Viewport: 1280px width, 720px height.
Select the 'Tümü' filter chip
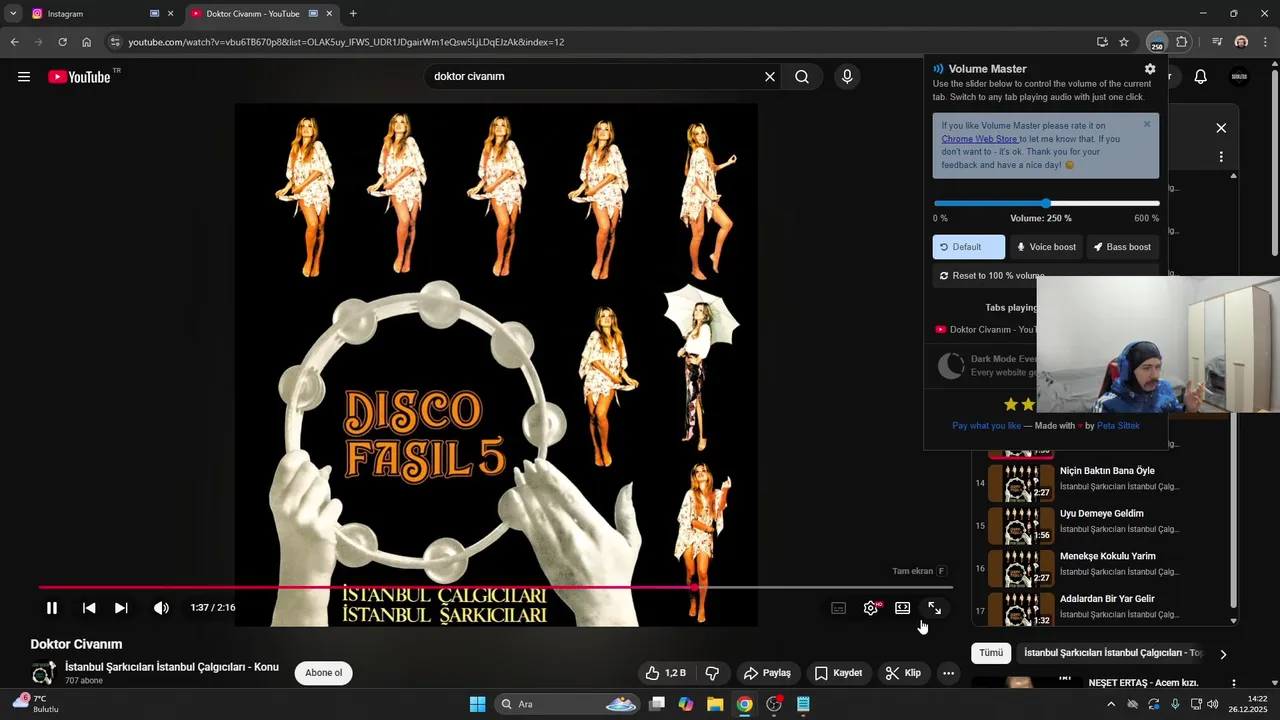pyautogui.click(x=991, y=653)
